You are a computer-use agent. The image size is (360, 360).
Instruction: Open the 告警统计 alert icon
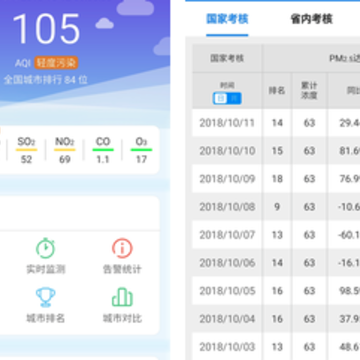coord(122,248)
